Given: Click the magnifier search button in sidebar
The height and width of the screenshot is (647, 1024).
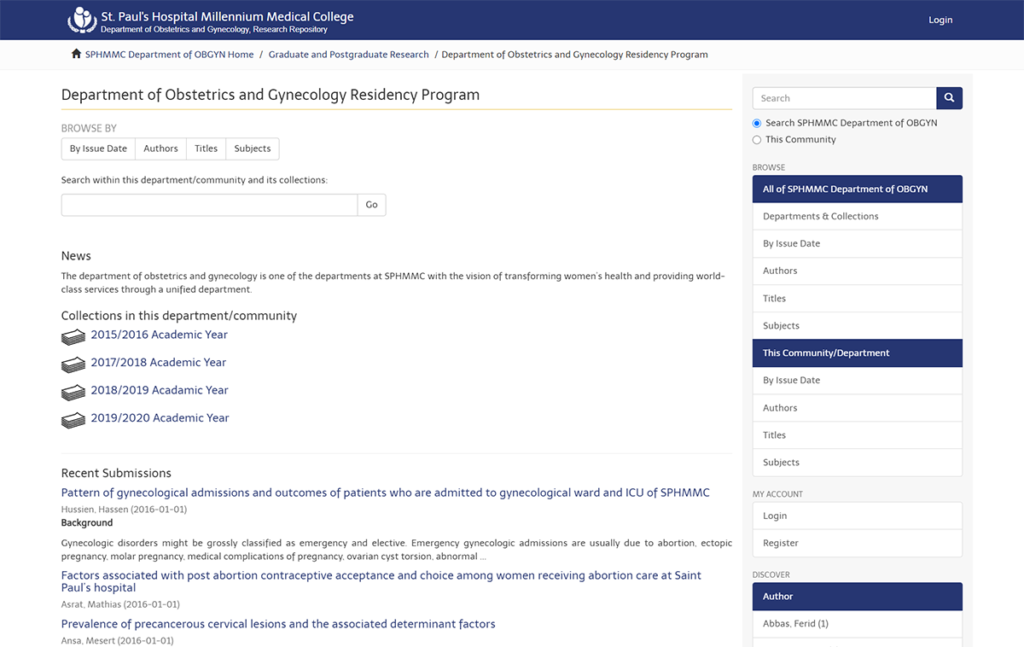Looking at the screenshot, I should [x=949, y=98].
